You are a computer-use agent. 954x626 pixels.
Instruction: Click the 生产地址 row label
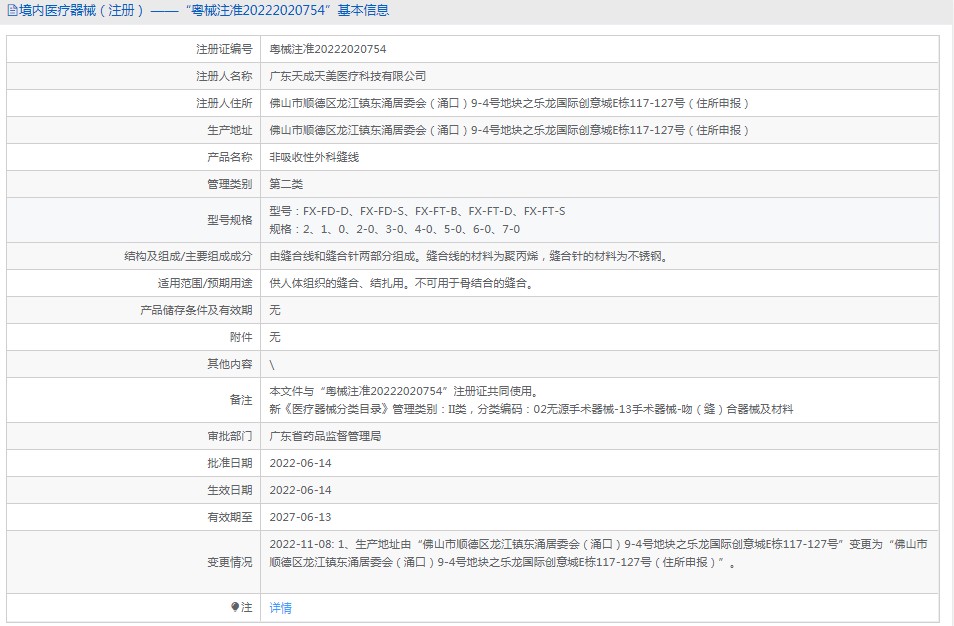(229, 130)
